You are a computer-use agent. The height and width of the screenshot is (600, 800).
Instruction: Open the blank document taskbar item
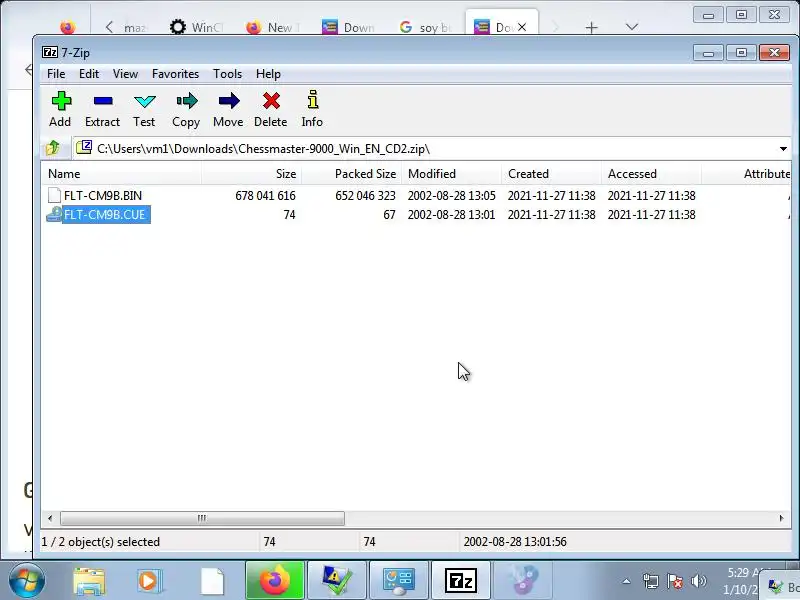[x=212, y=581]
